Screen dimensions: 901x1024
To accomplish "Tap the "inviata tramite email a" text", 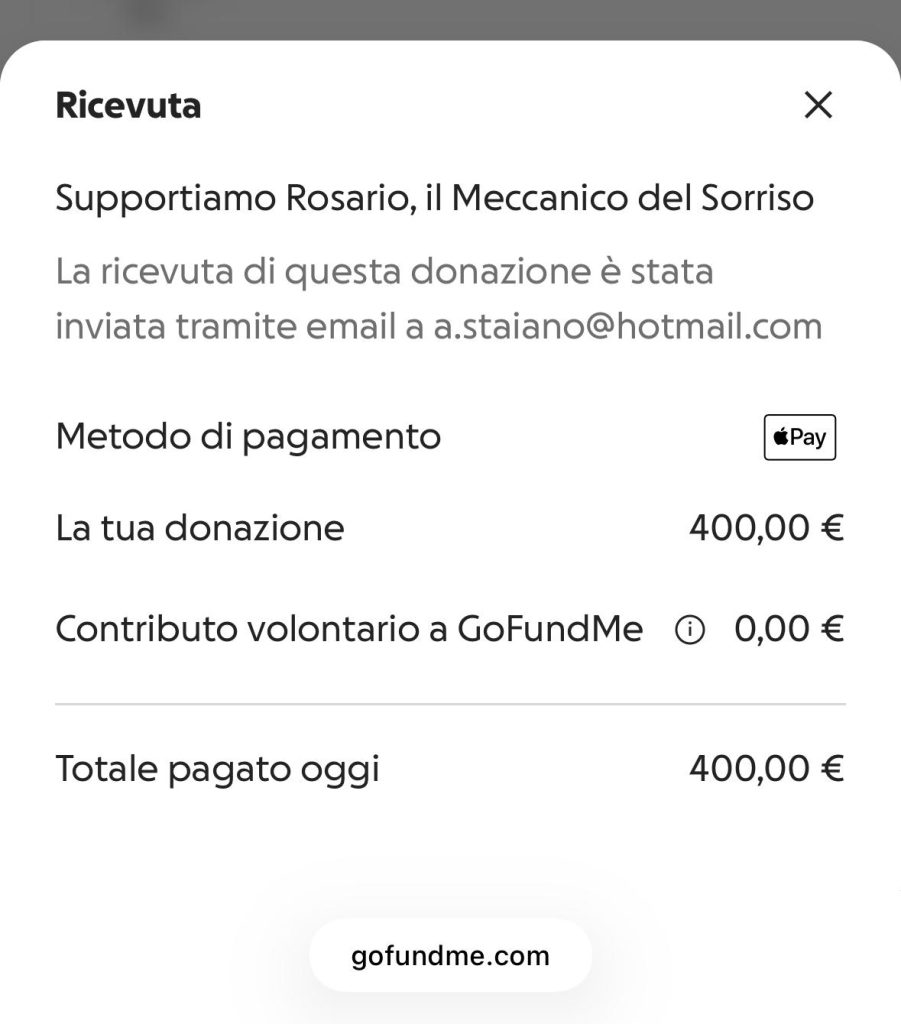I will tap(240, 327).
